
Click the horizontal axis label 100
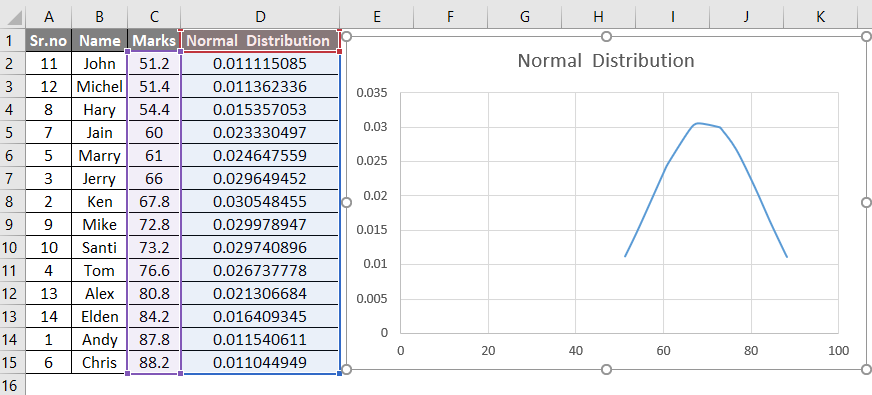coord(839,350)
